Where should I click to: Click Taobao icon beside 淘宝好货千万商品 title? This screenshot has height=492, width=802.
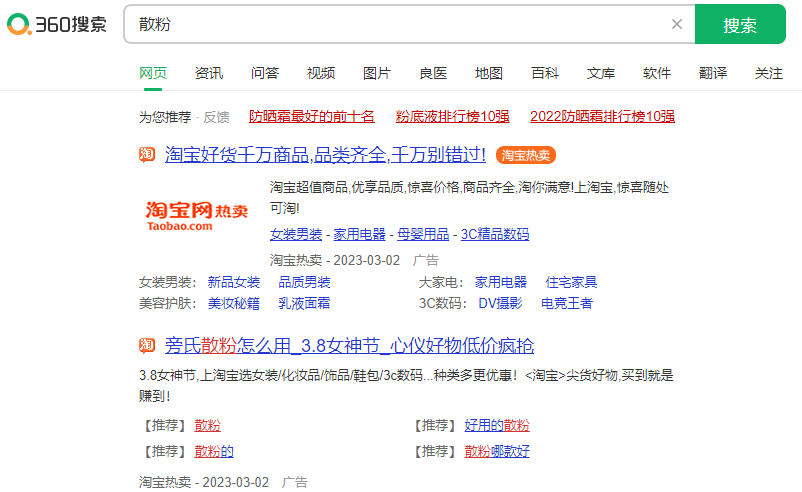[147, 154]
